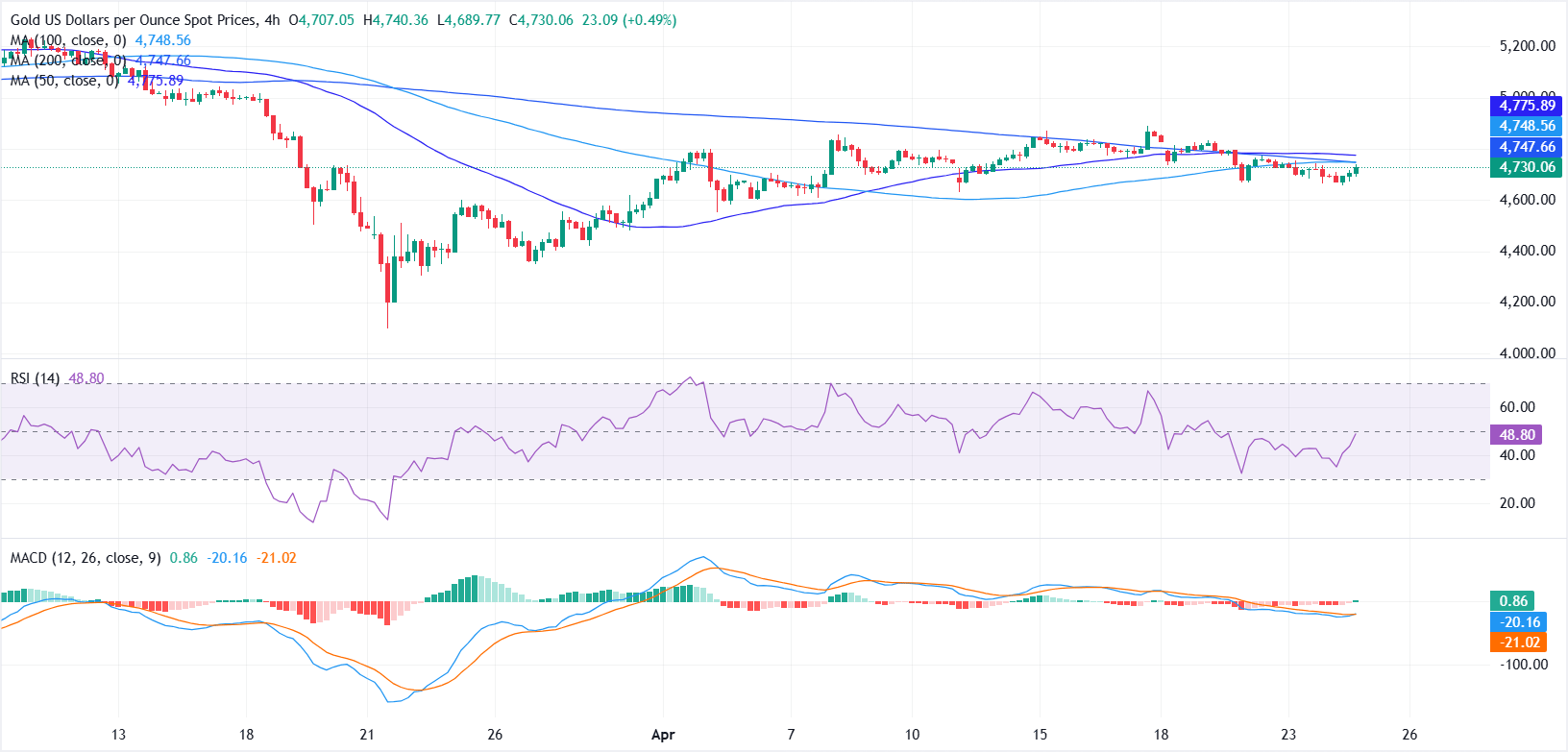Click the 5,200.00 price axis label

(x=1527, y=45)
